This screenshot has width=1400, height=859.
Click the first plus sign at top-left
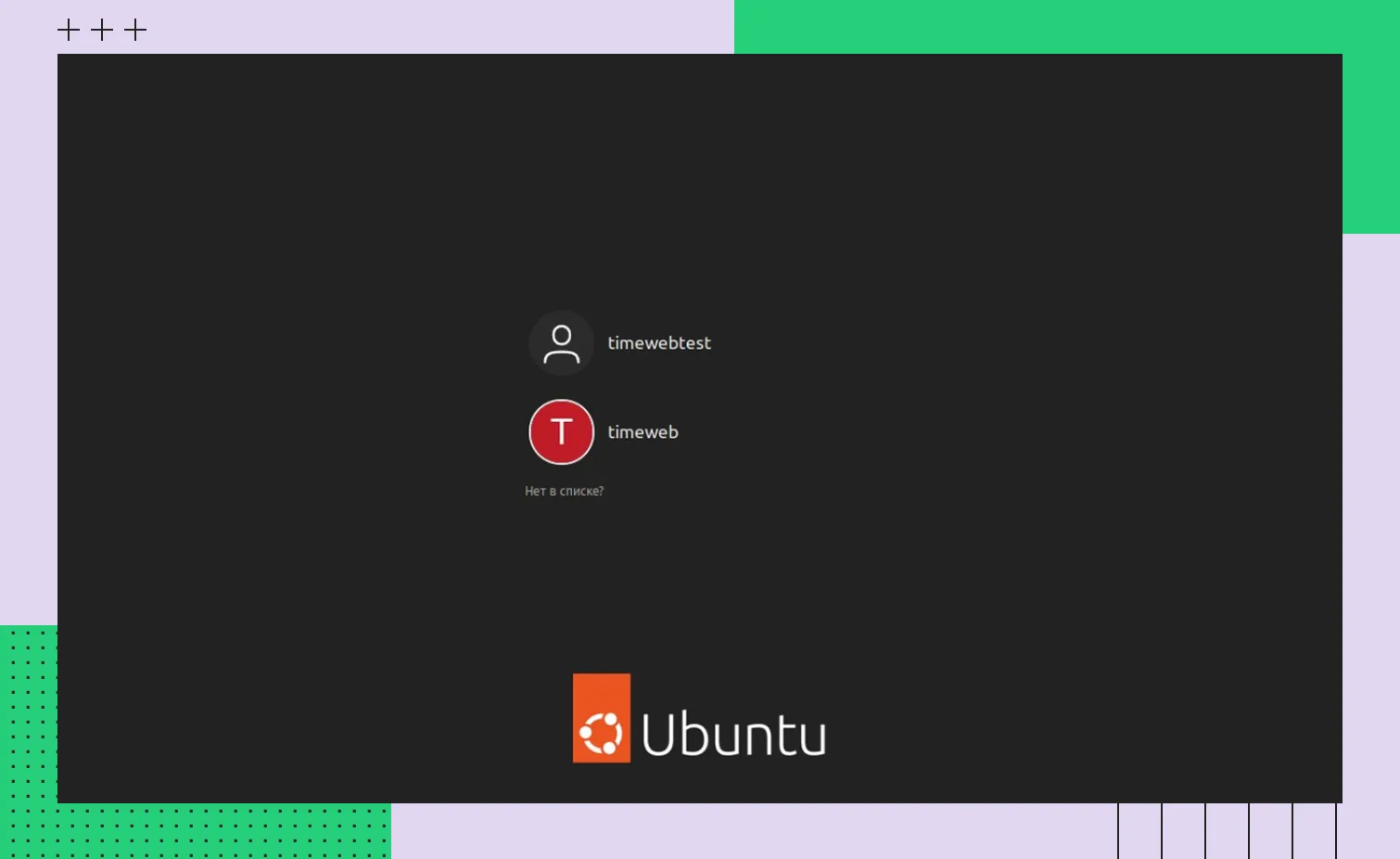[69, 31]
